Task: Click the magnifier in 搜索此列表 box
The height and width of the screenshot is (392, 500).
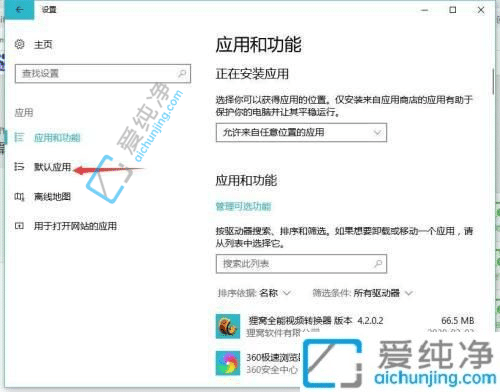Action: (x=378, y=264)
